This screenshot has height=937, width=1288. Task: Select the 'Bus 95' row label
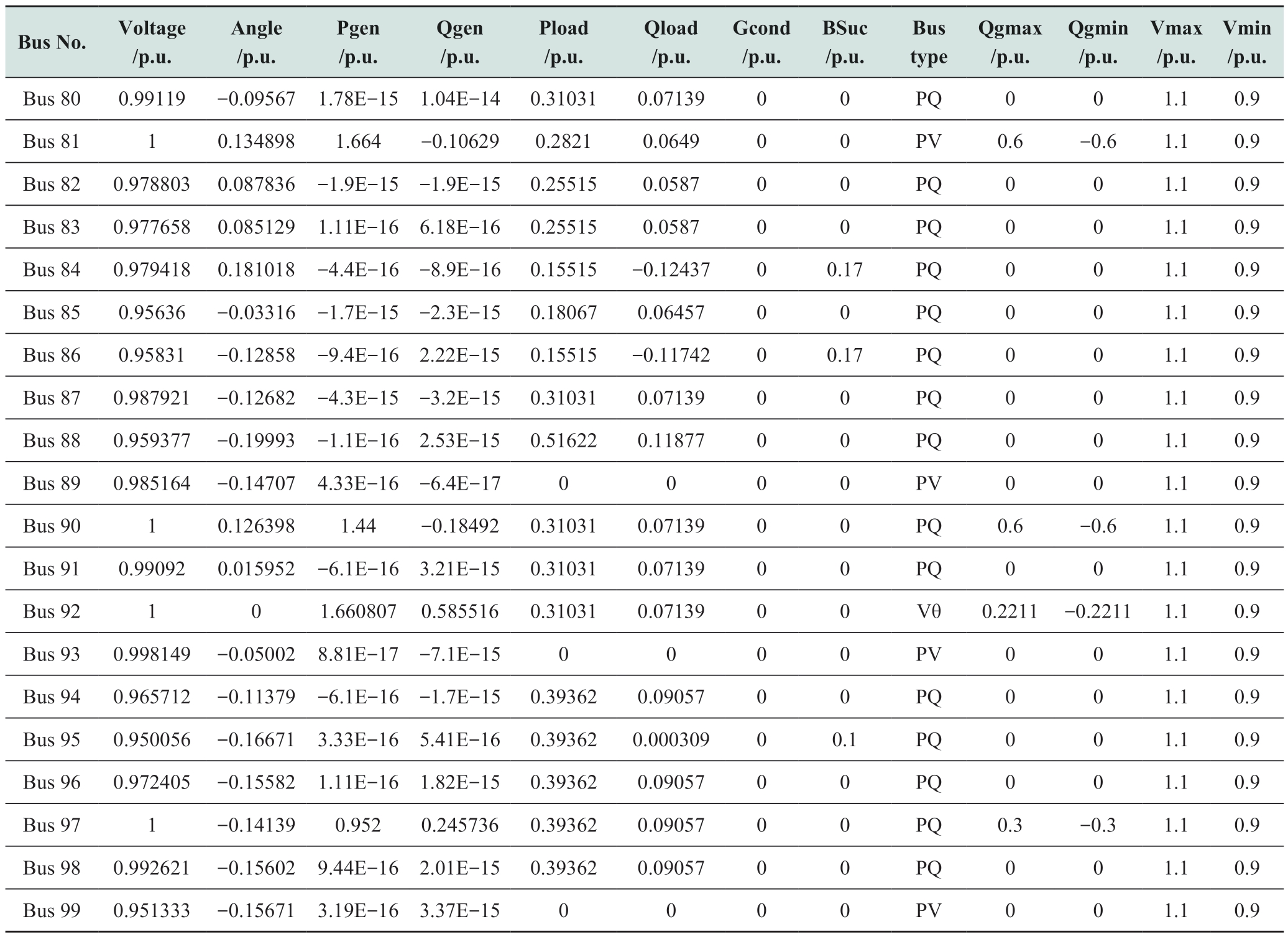coord(52,740)
